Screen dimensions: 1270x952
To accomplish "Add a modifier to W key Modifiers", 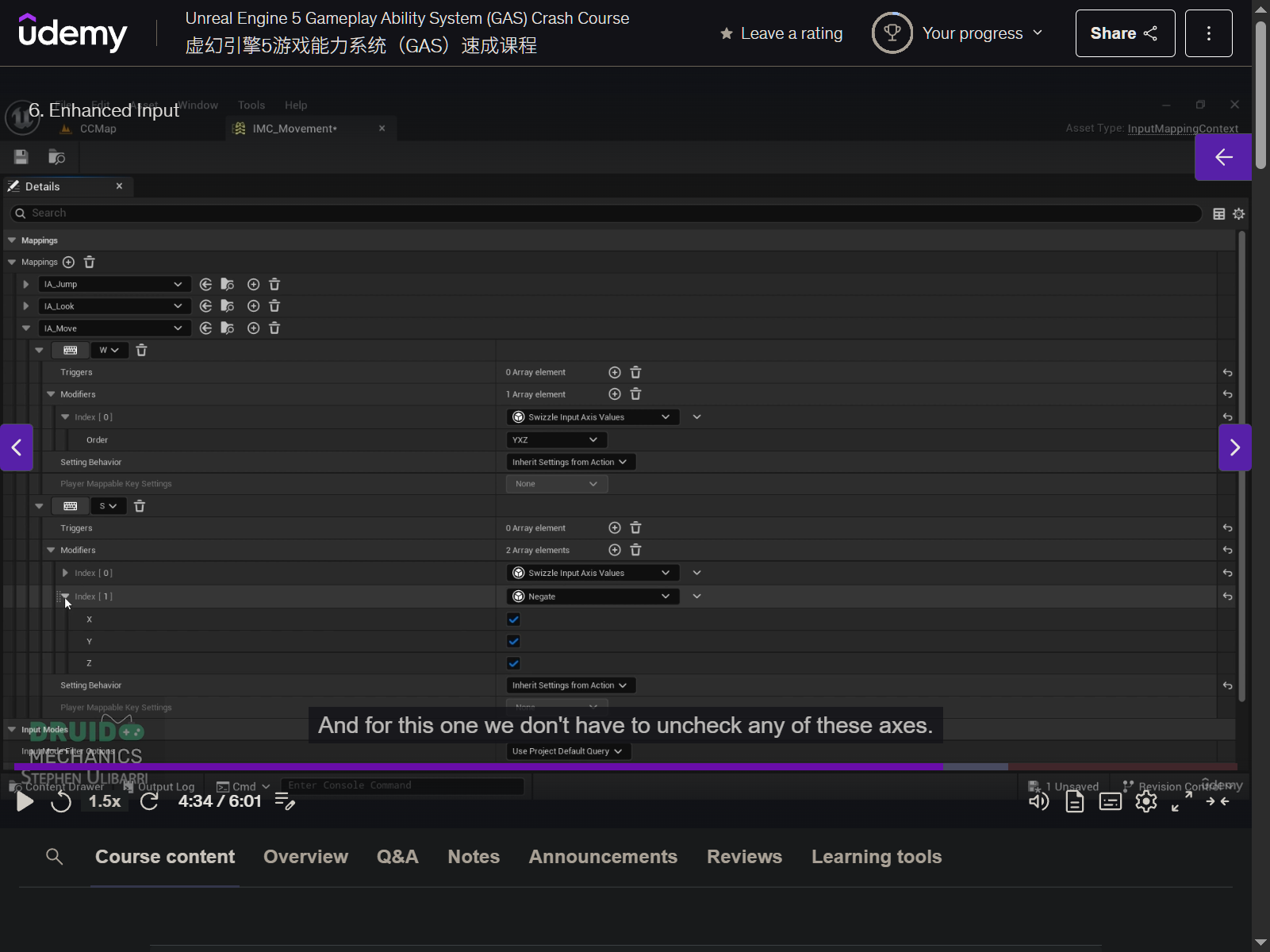I will click(x=614, y=394).
